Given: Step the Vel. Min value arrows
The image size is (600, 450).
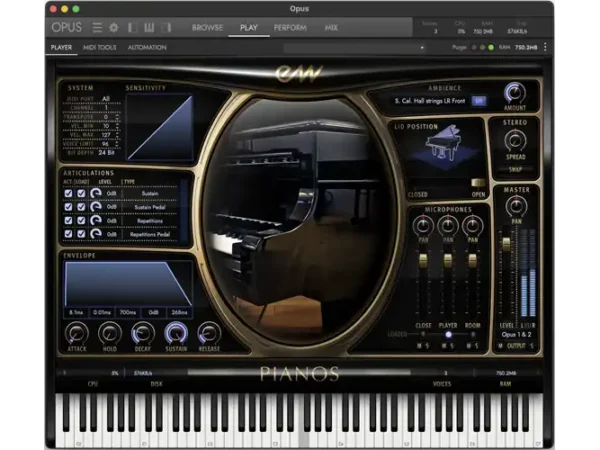Looking at the screenshot, I should [x=117, y=126].
